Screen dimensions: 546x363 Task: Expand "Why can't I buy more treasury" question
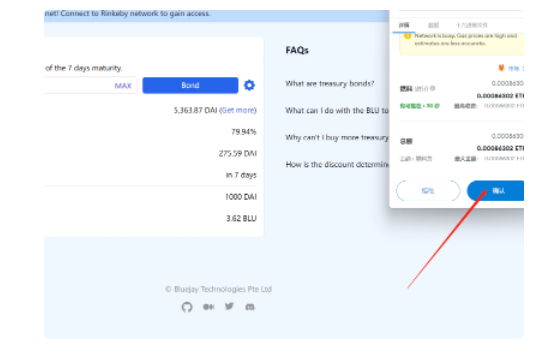point(337,138)
